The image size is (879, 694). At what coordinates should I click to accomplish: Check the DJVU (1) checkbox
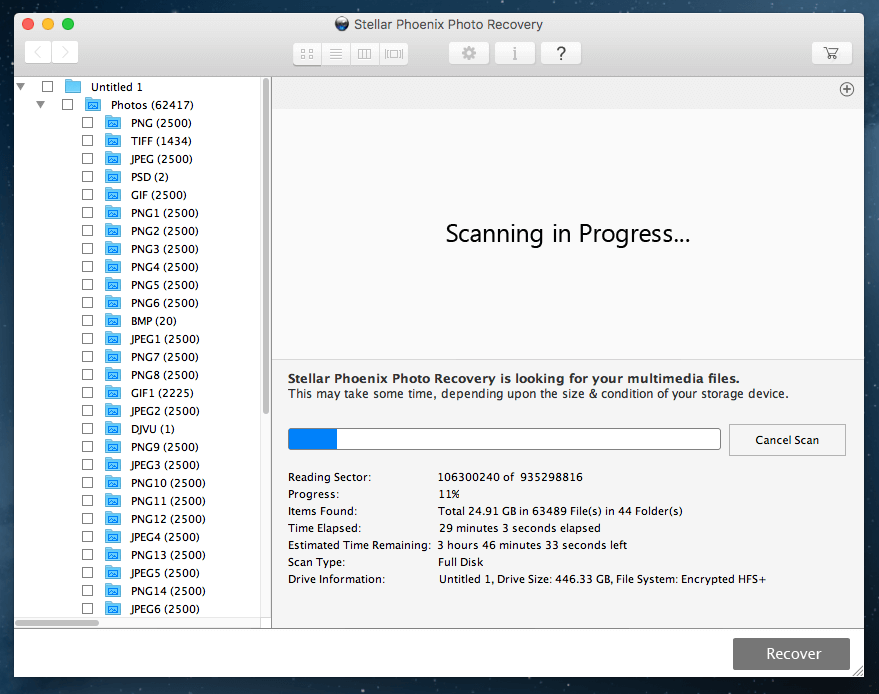(x=87, y=429)
